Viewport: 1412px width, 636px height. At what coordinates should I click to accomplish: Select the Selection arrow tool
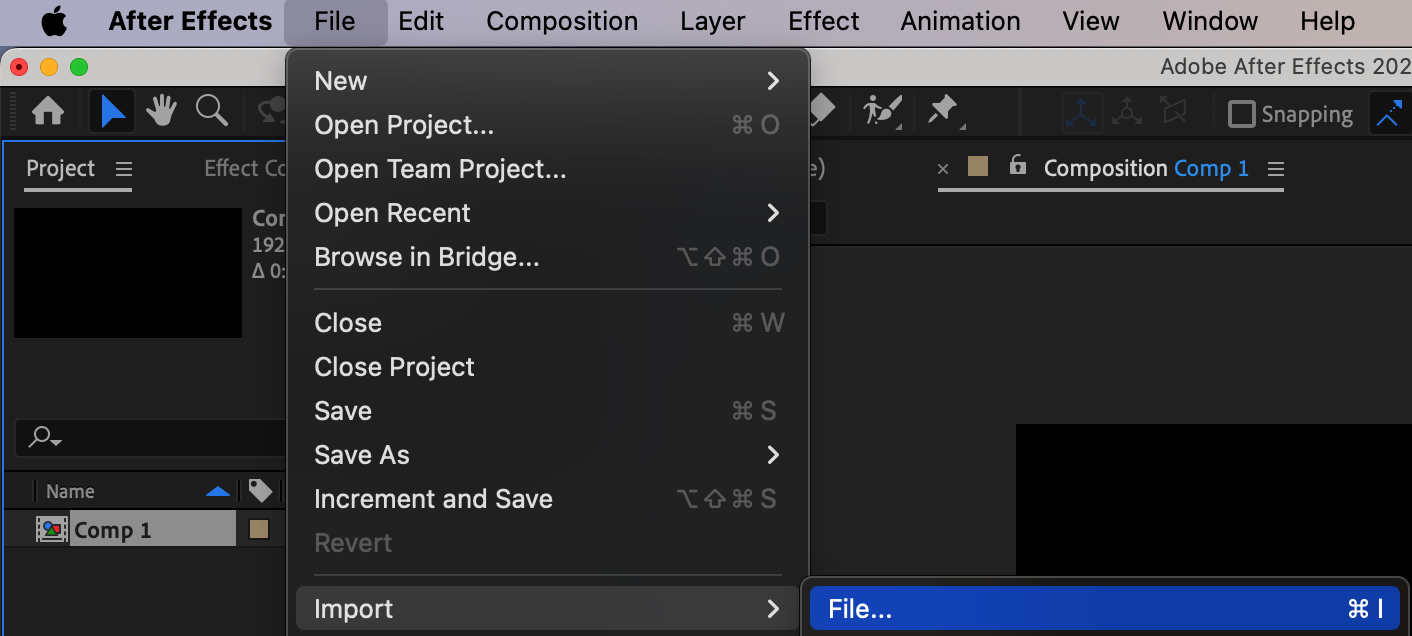113,111
